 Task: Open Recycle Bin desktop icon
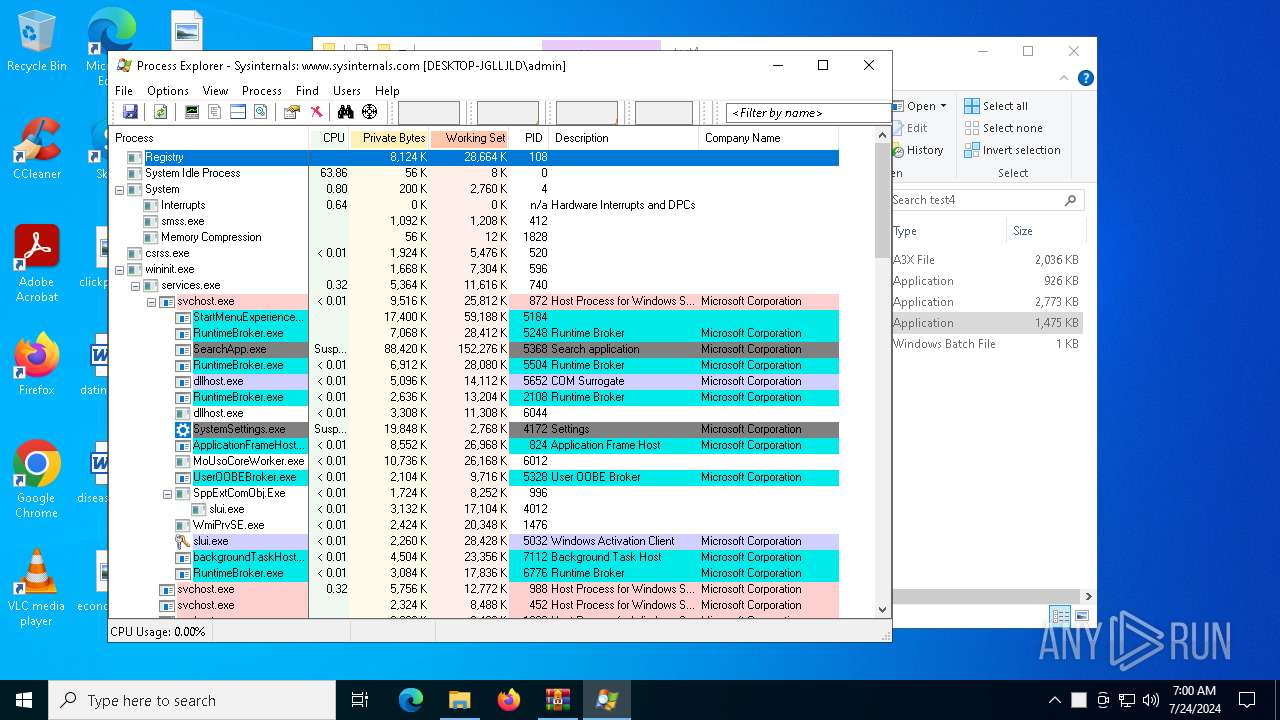(x=36, y=42)
